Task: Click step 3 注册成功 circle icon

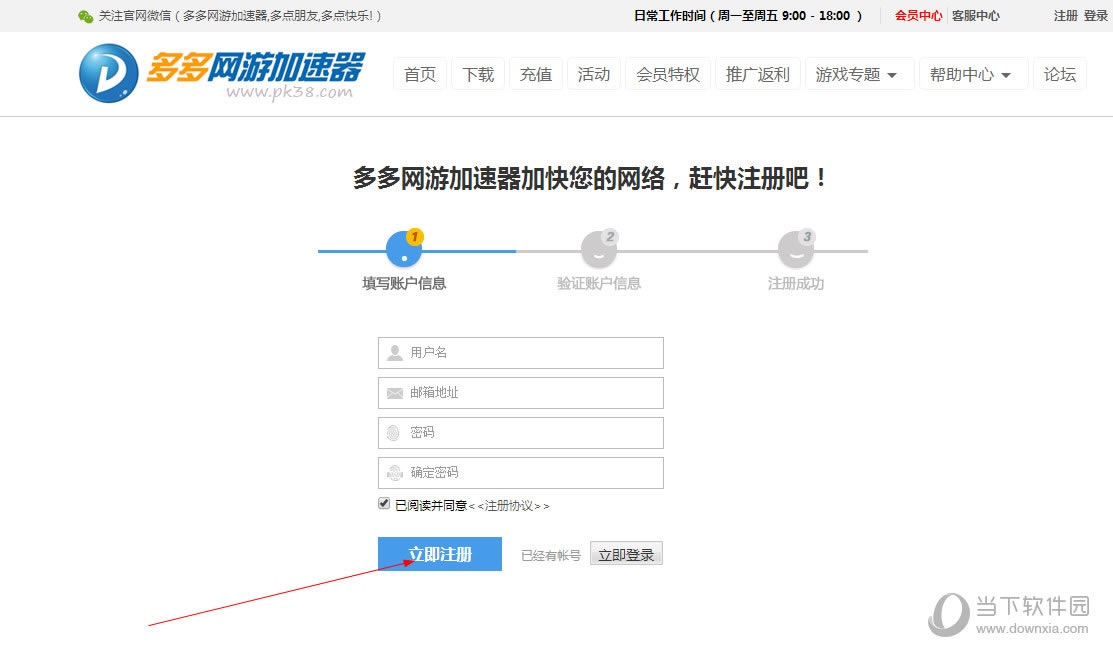Action: pos(796,248)
